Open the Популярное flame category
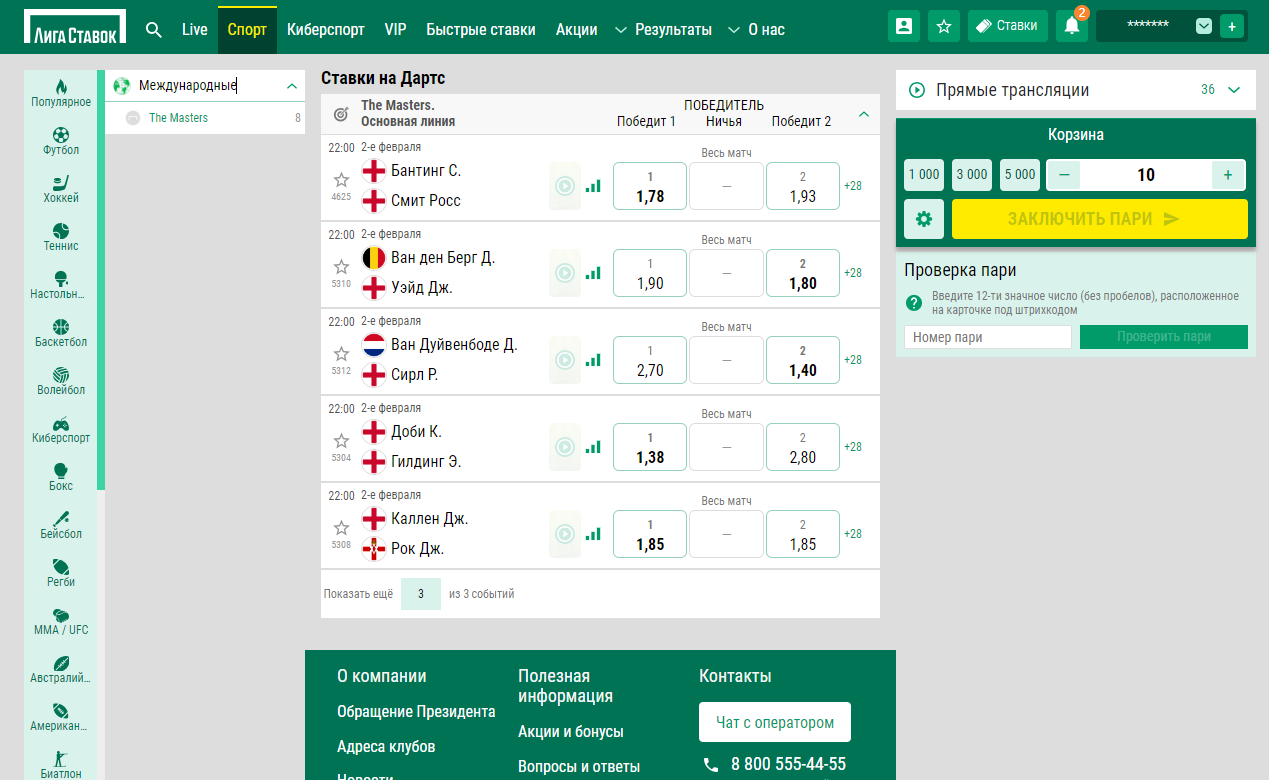 61,93
